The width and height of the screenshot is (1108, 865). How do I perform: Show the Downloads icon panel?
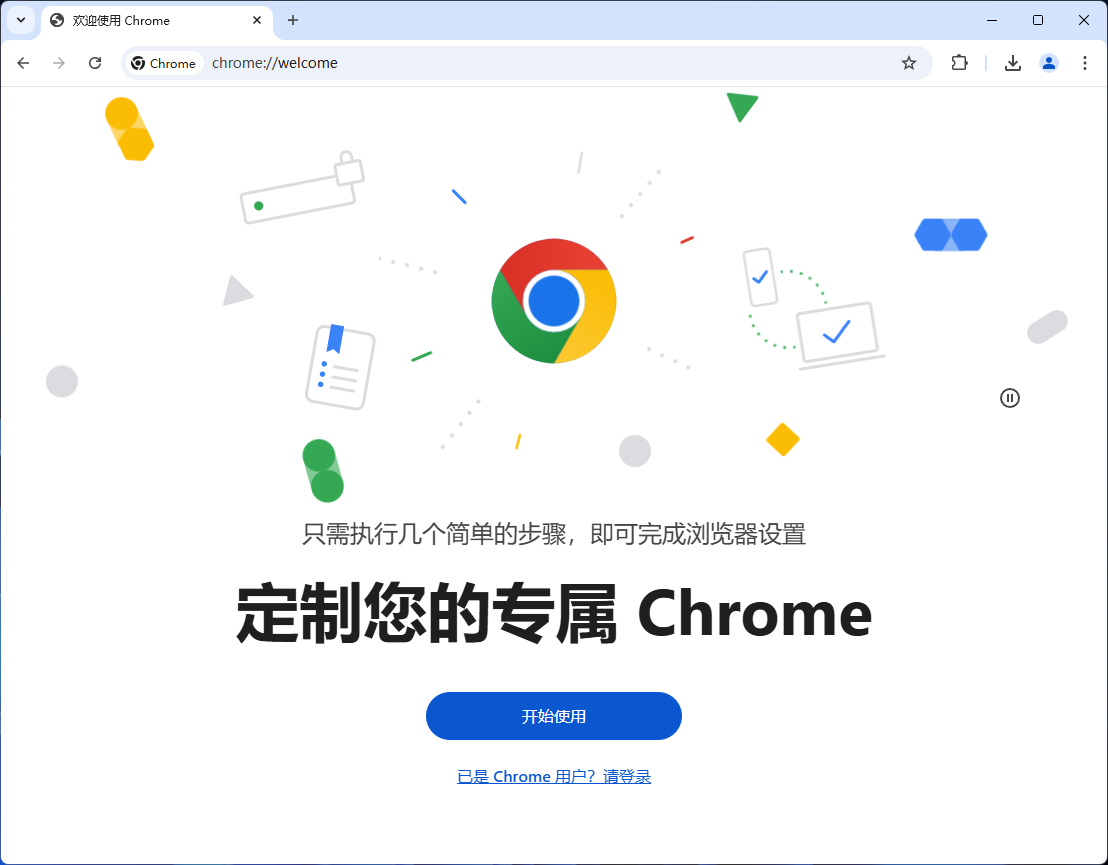(1013, 63)
